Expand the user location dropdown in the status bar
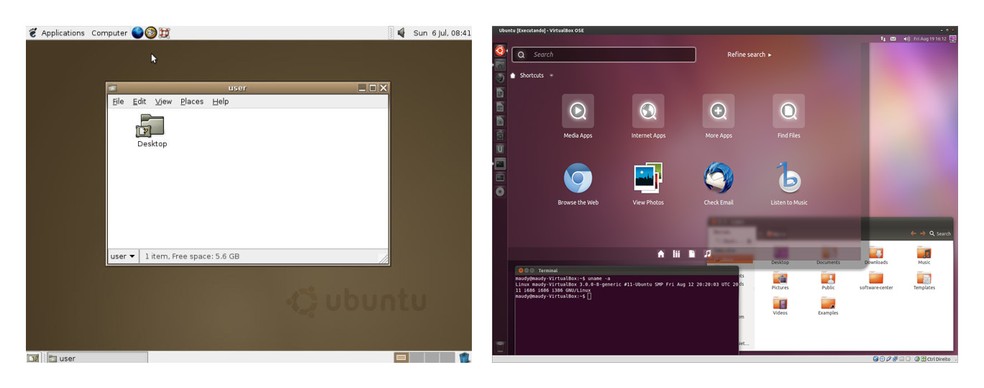The image size is (984, 388). (123, 256)
